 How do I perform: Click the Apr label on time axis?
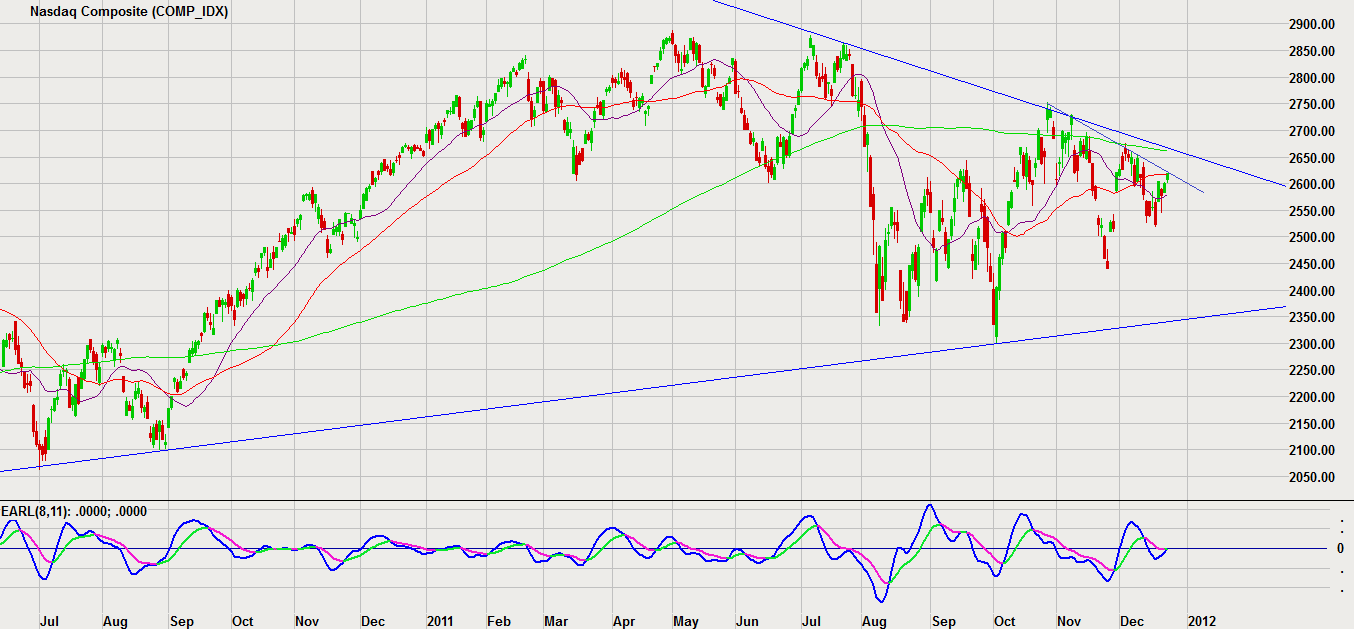coord(624,621)
